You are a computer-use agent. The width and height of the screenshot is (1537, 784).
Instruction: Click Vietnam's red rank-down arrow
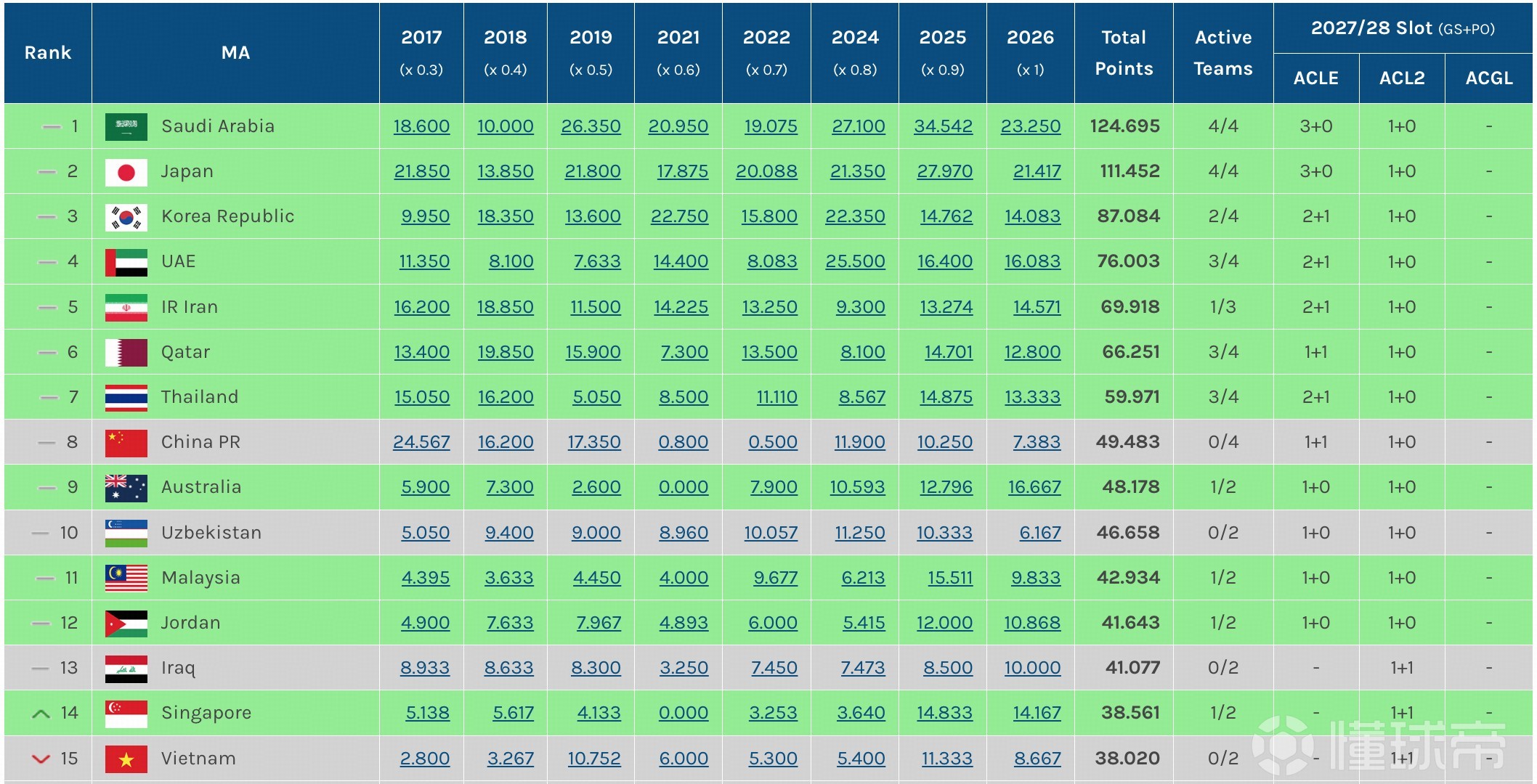point(41,759)
